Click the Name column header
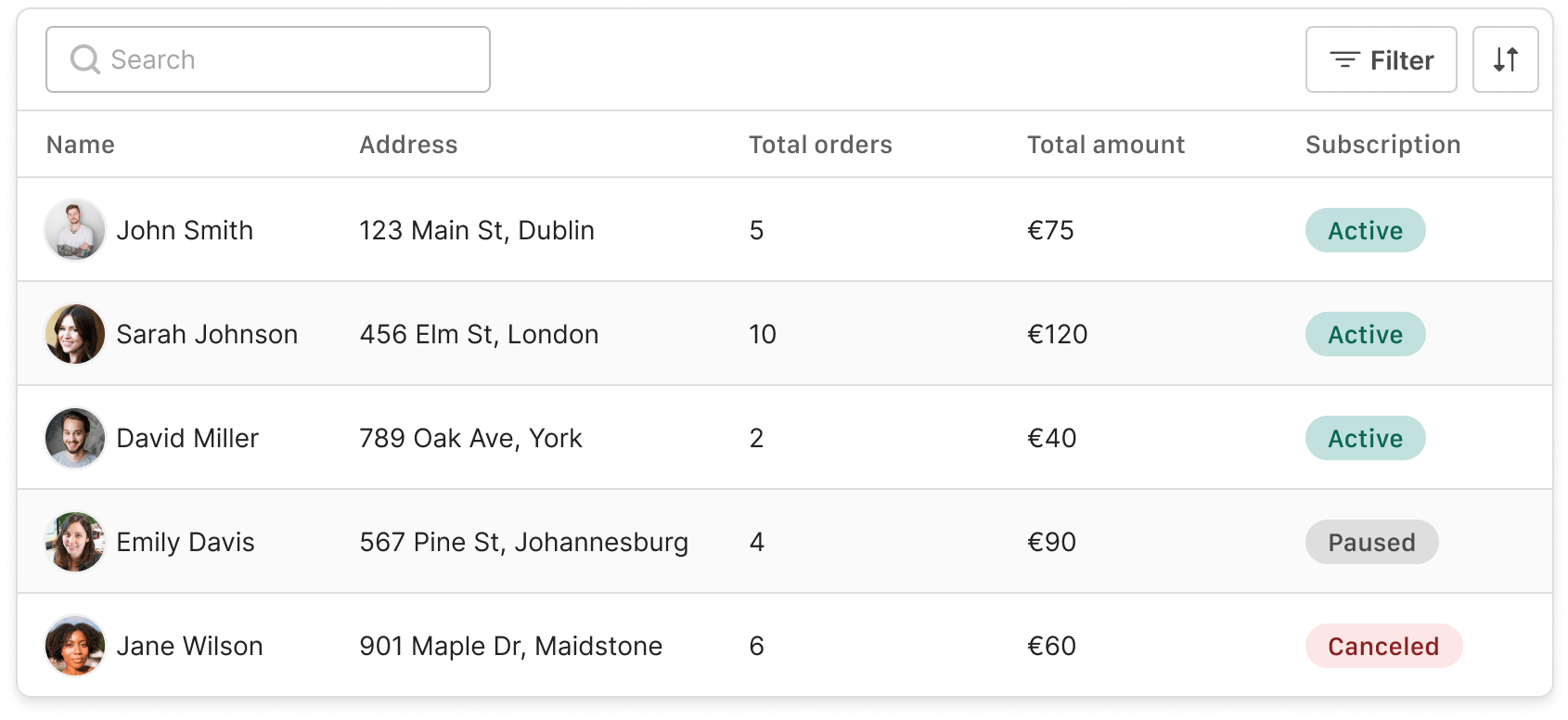The width and height of the screenshot is (1568, 720). [x=81, y=145]
